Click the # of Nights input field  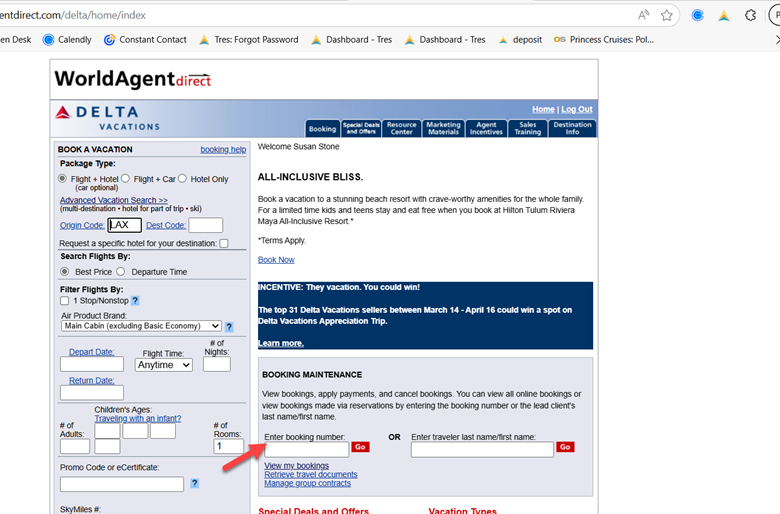pos(216,364)
